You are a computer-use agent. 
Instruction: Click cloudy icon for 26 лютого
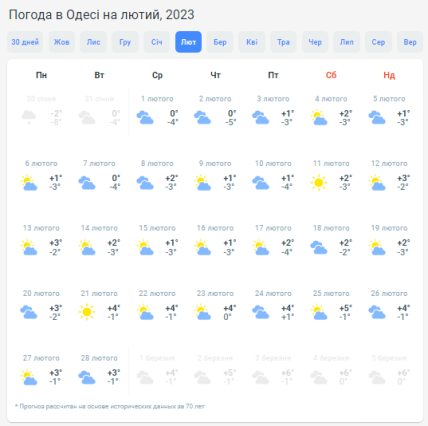coord(377,312)
